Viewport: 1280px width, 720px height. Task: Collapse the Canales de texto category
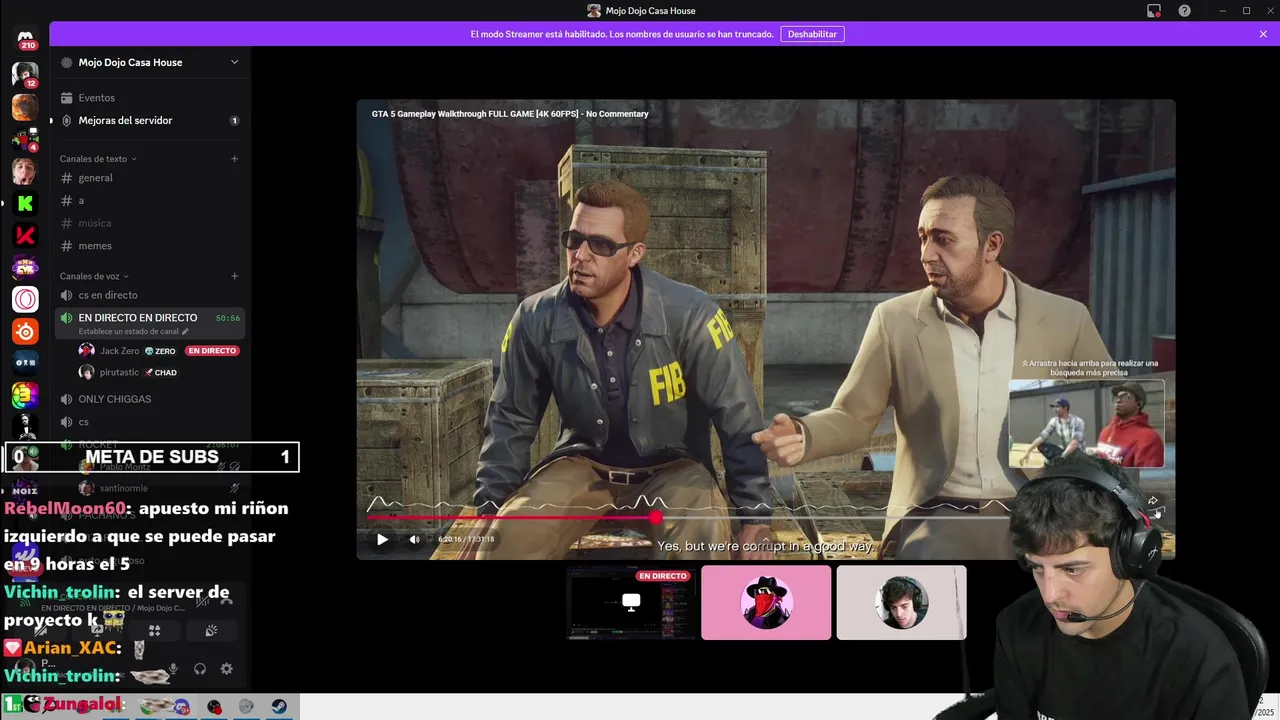point(98,159)
